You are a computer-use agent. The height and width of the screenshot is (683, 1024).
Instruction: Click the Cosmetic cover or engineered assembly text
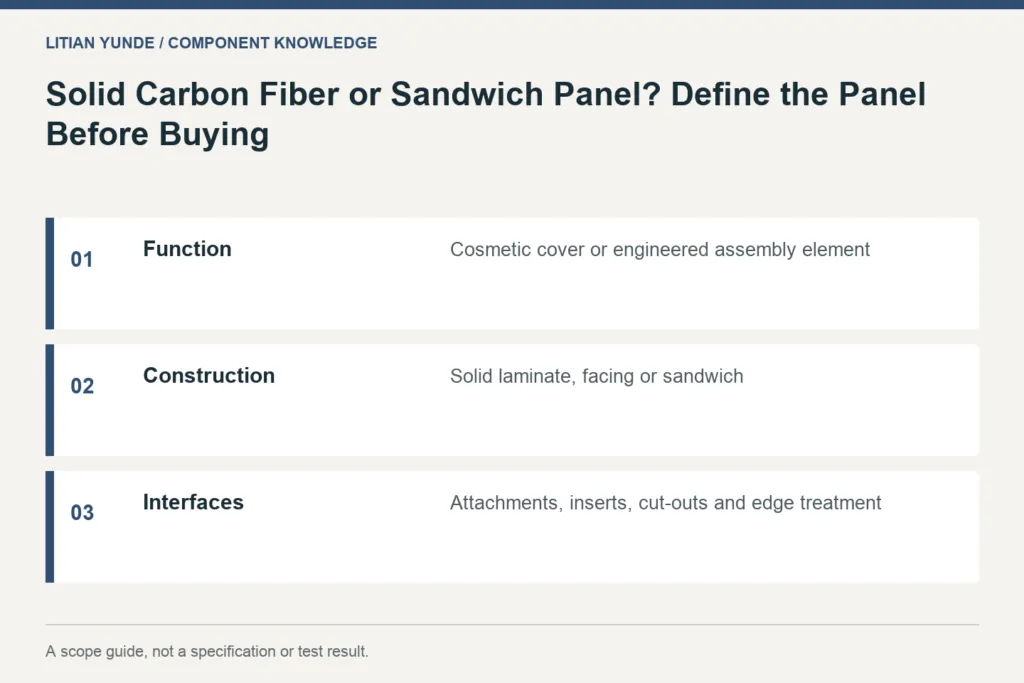(x=660, y=249)
